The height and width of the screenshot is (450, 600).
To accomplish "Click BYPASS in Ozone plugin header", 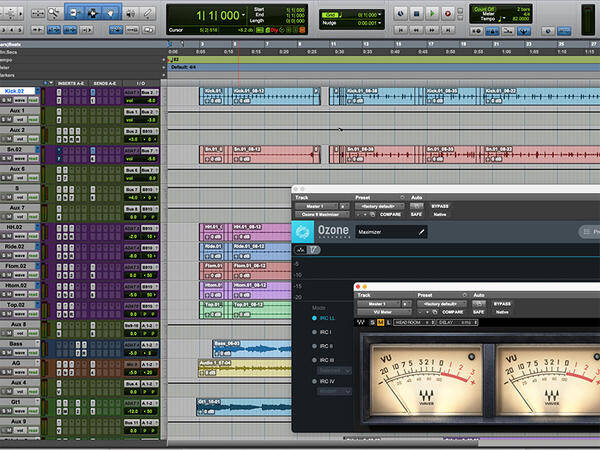I will tap(440, 206).
